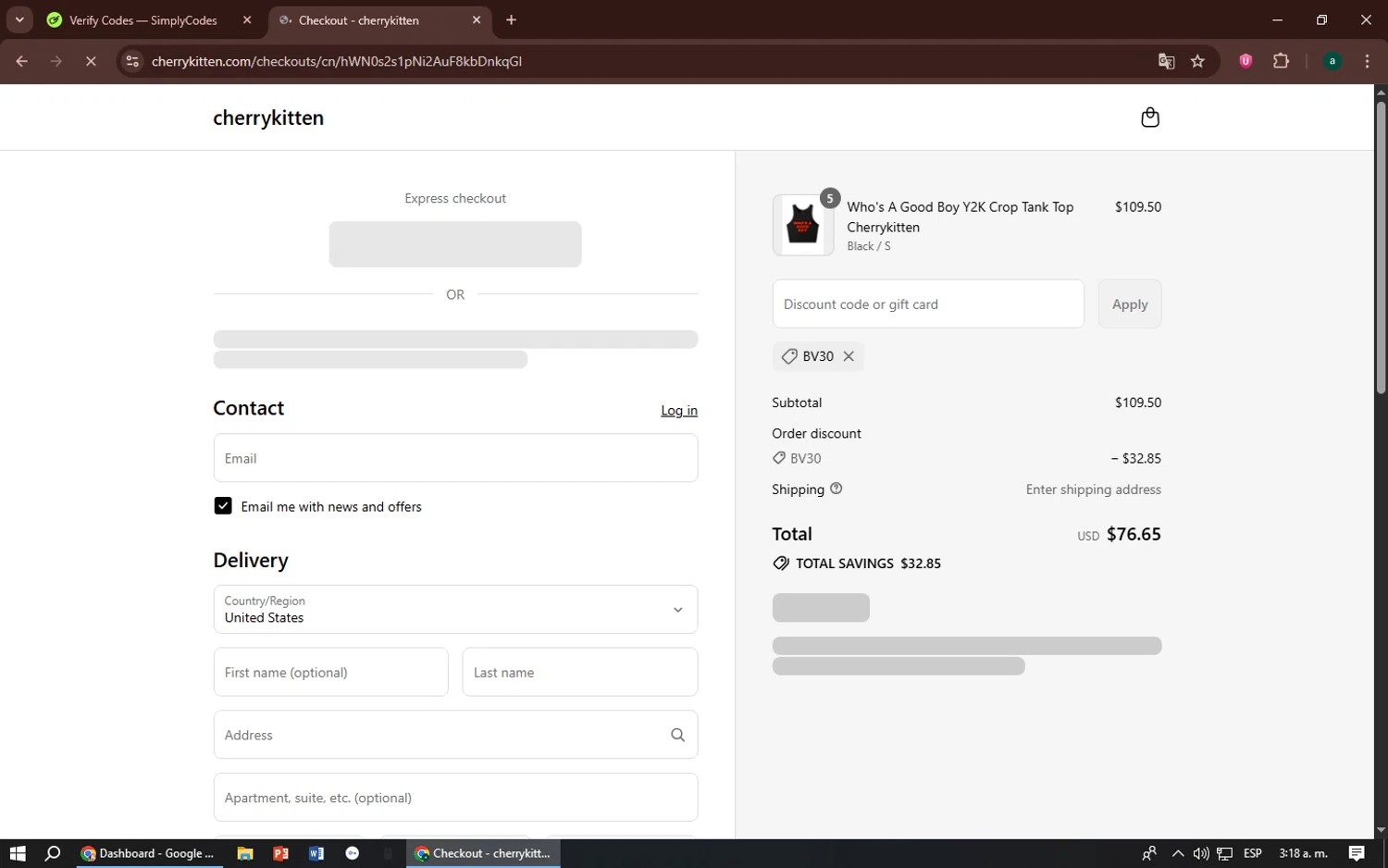This screenshot has width=1388, height=868.
Task: Go back to the previous page
Action: click(x=22, y=61)
